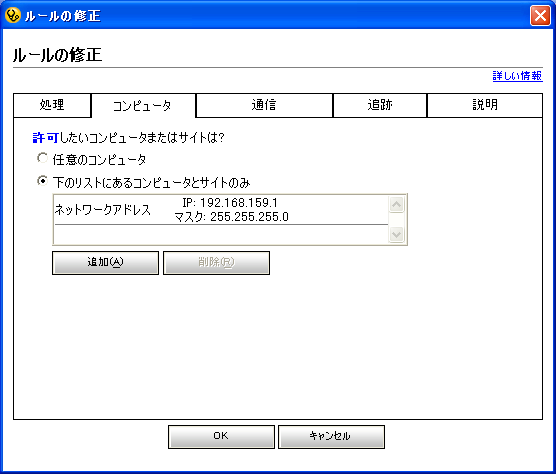Click the 追加(A) button
The width and height of the screenshot is (556, 474).
105,263
